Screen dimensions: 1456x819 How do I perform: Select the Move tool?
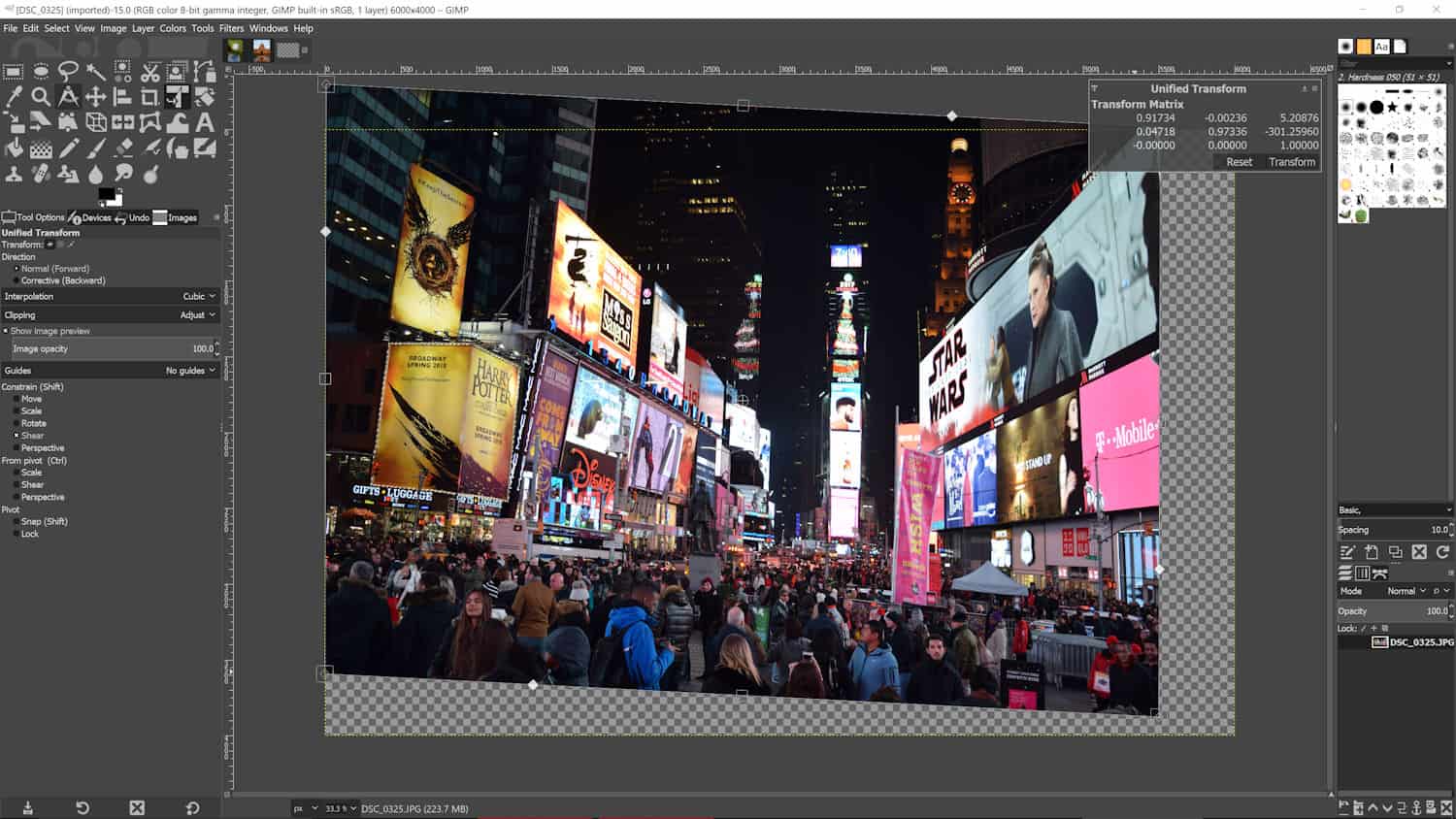pos(95,96)
